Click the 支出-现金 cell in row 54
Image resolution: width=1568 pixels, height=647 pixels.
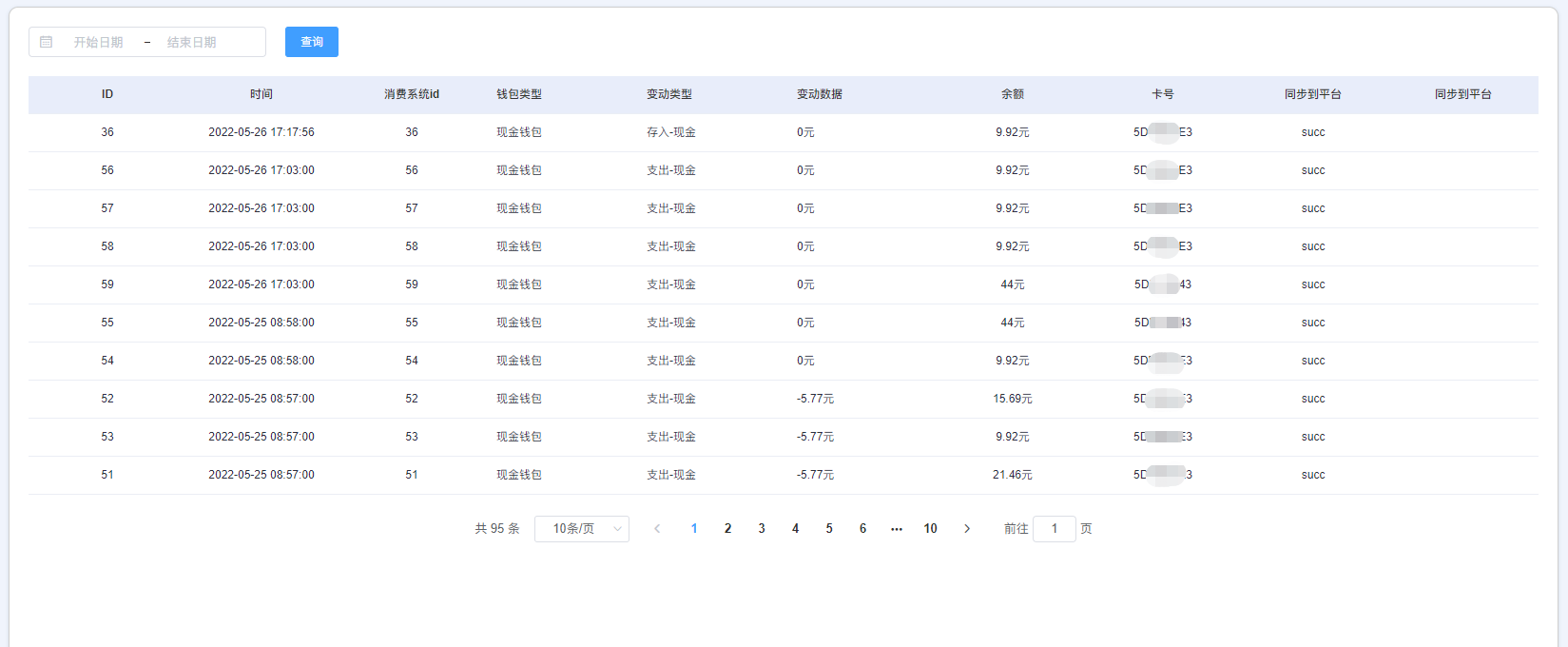pyautogui.click(x=671, y=361)
